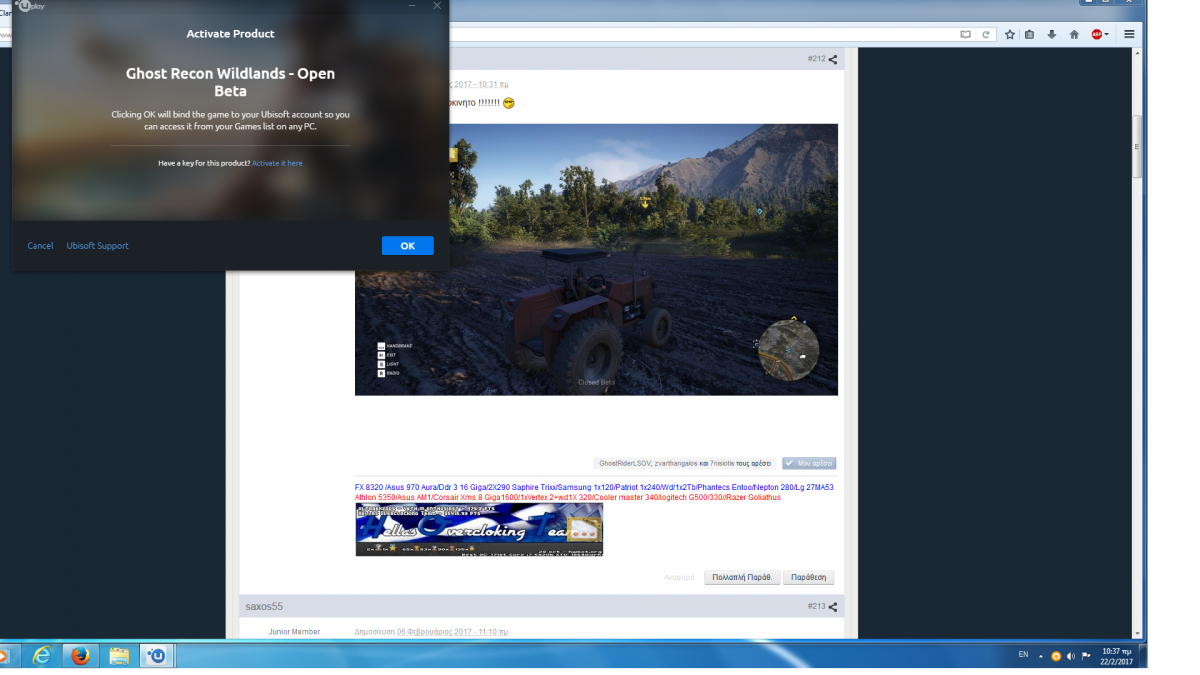Open Windows Explorer folder in taskbar
The height and width of the screenshot is (675, 1200).
[x=119, y=656]
